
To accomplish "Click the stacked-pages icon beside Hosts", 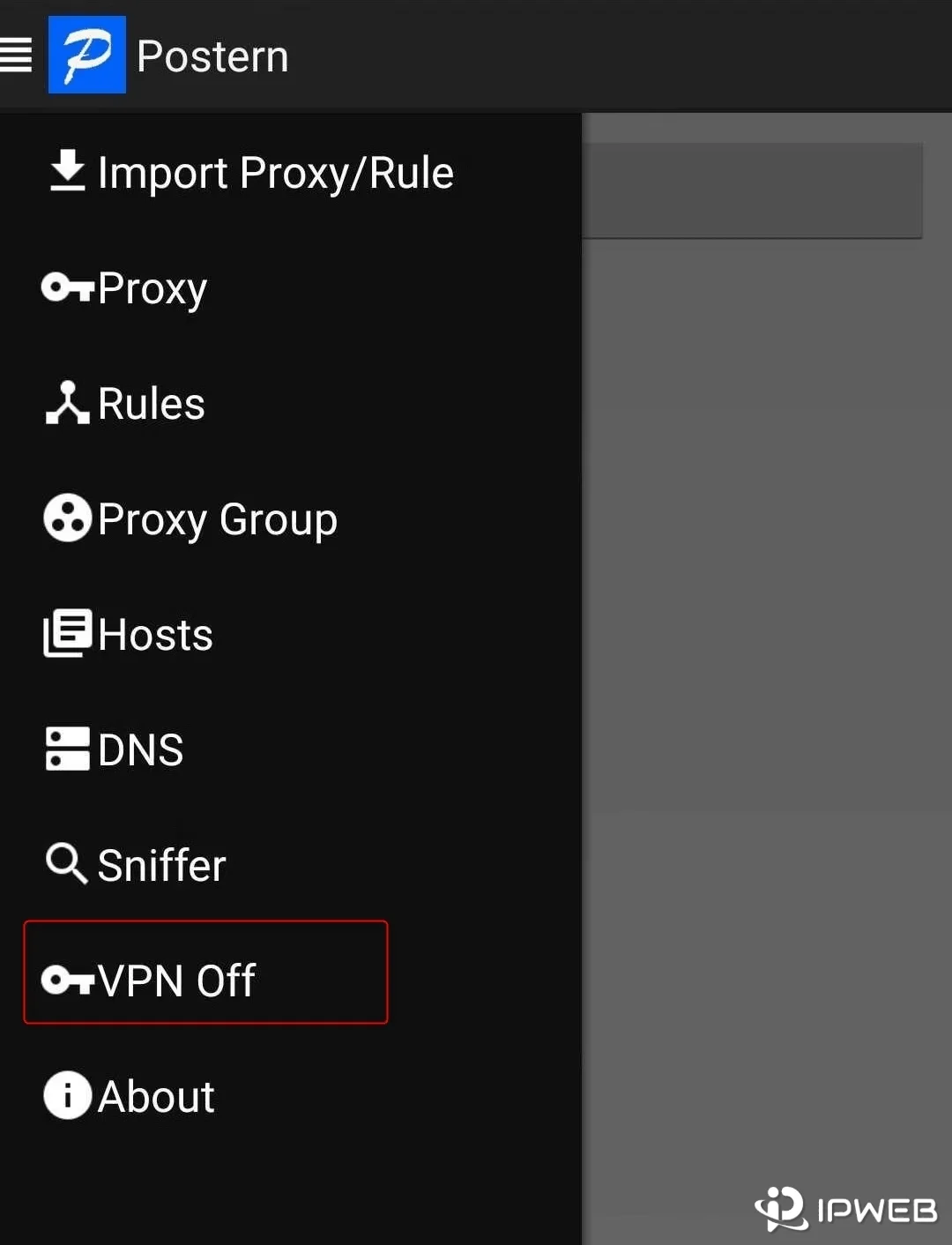I will coord(67,633).
